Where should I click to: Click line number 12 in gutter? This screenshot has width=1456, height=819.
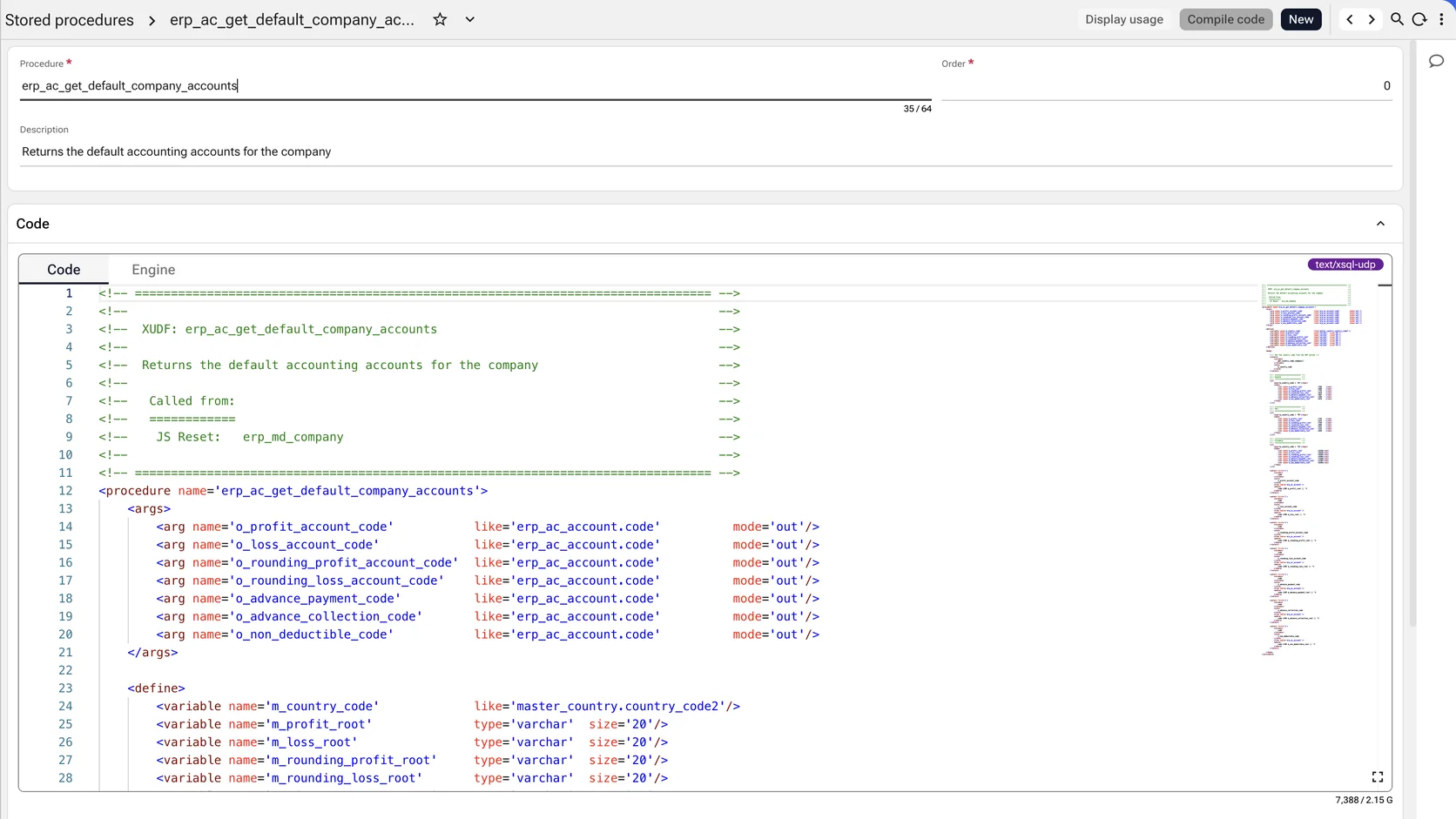pyautogui.click(x=65, y=491)
